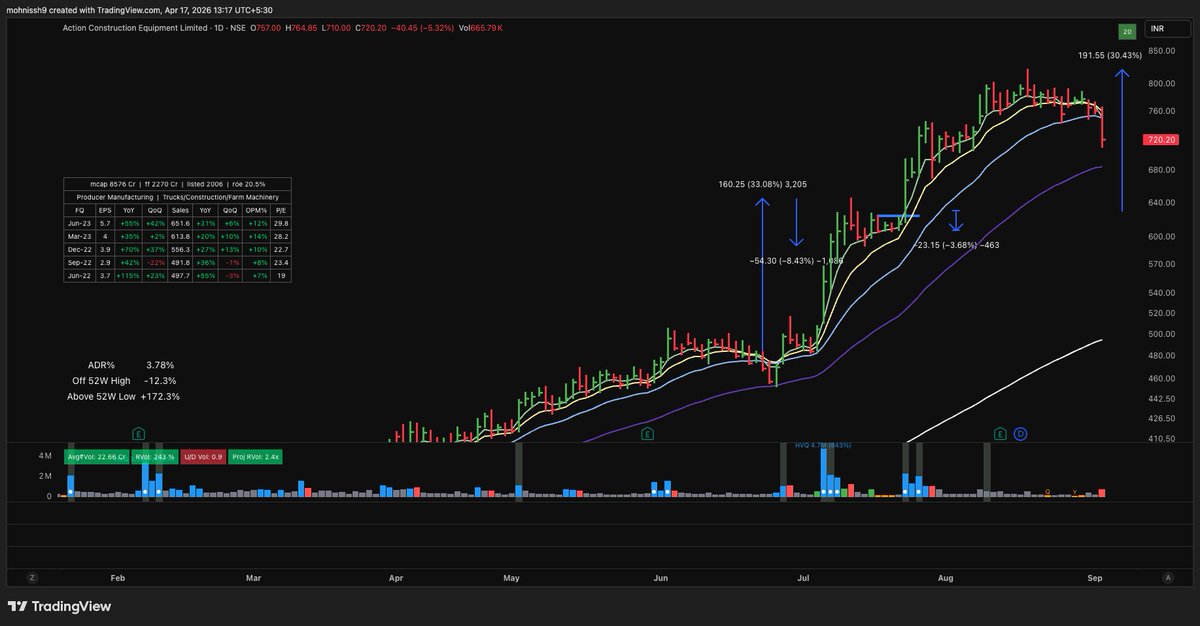Click the 191.55 (30.43%) measurement label
The width and height of the screenshot is (1200, 626).
tap(1109, 55)
